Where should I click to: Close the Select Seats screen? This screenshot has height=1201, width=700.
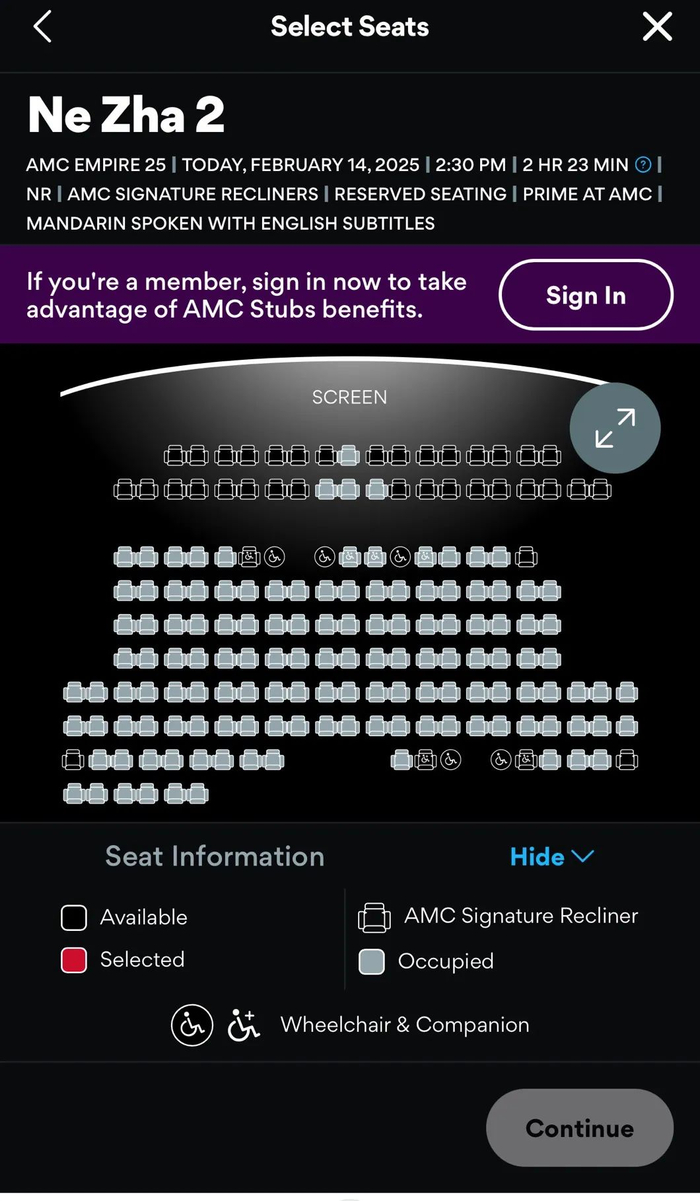pos(657,27)
